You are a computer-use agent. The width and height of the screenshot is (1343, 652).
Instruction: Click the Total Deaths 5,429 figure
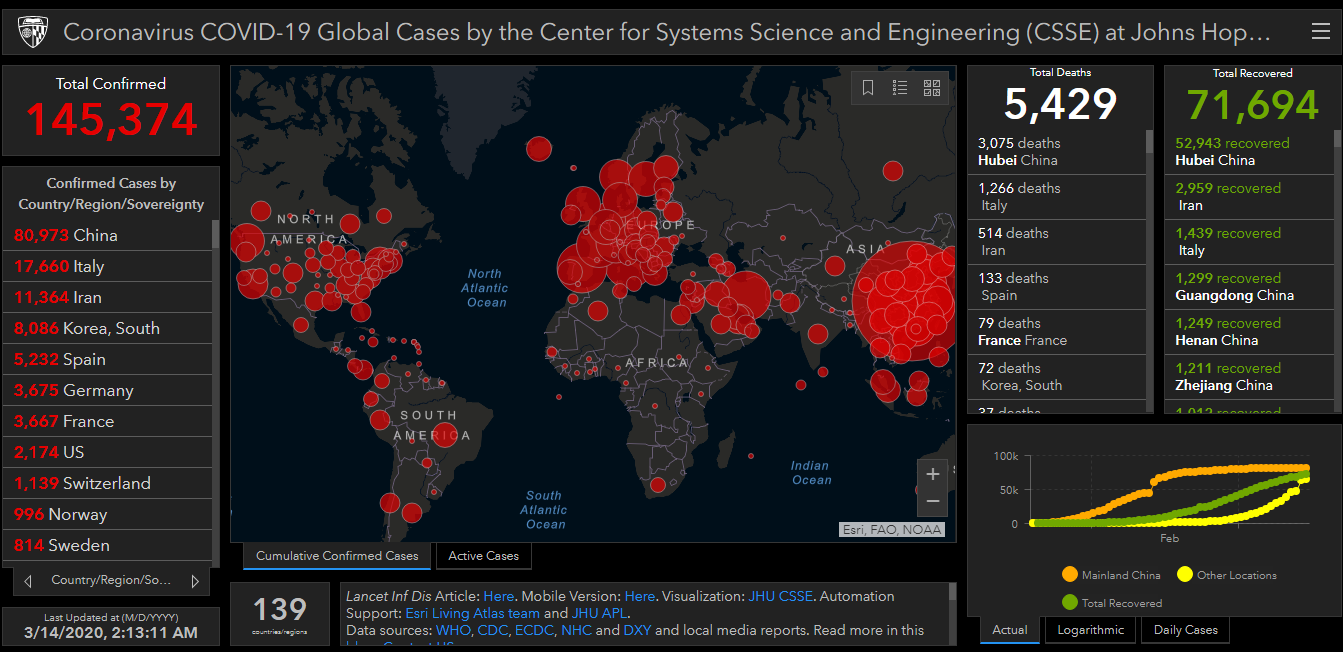pyautogui.click(x=1060, y=104)
